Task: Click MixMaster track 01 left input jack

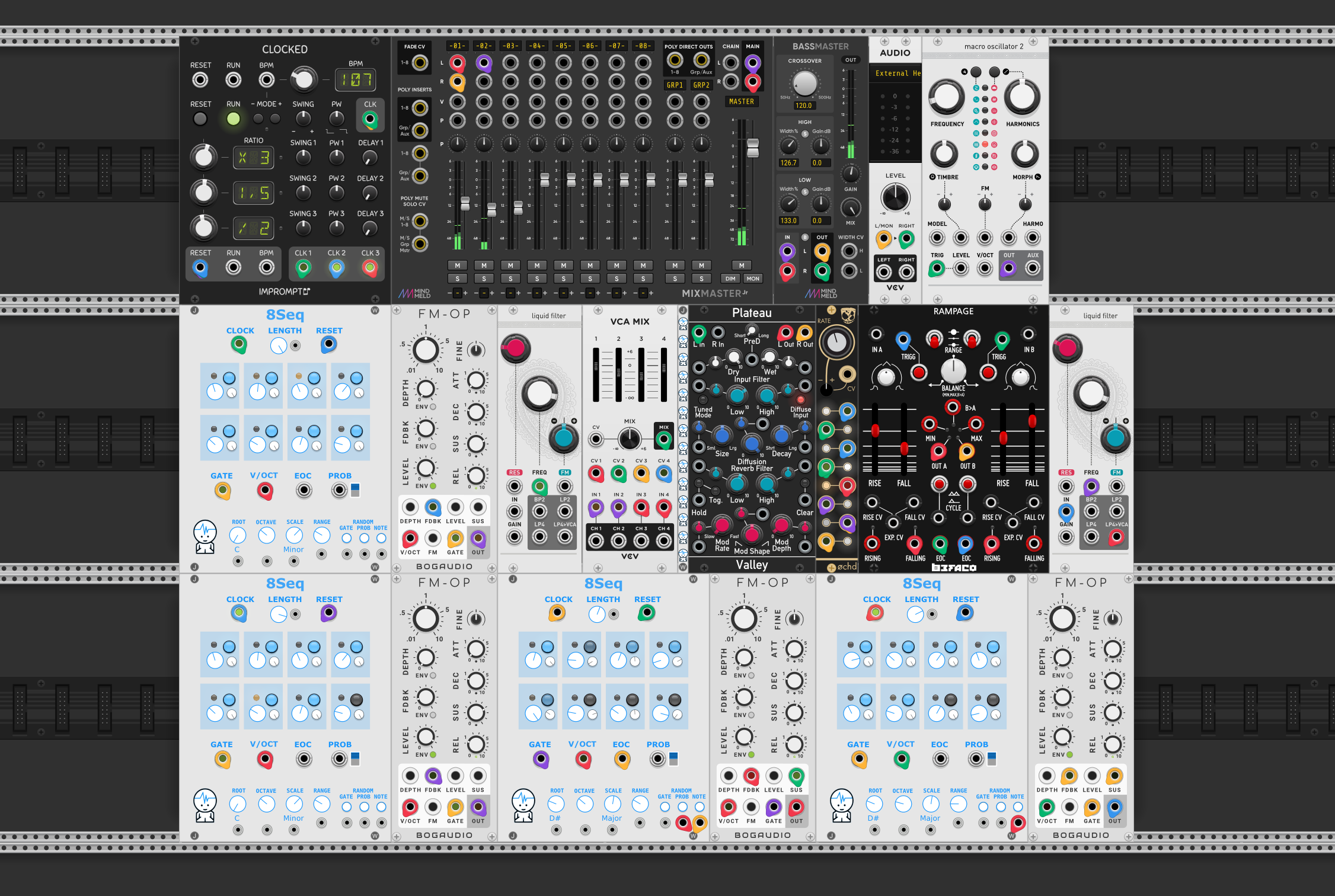Action: point(457,62)
